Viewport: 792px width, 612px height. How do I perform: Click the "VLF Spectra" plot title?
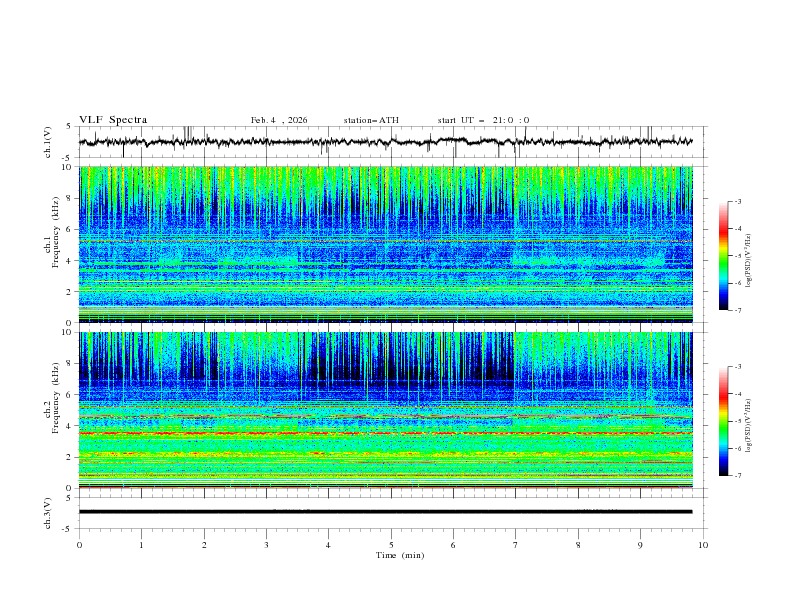pos(113,120)
